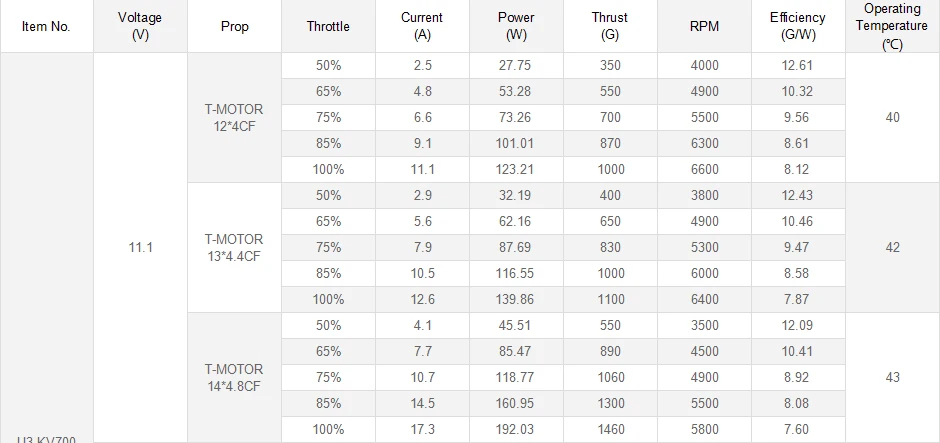Viewport: 940px width, 443px height.
Task: Select the 1460 thrust value cell
Action: point(610,429)
